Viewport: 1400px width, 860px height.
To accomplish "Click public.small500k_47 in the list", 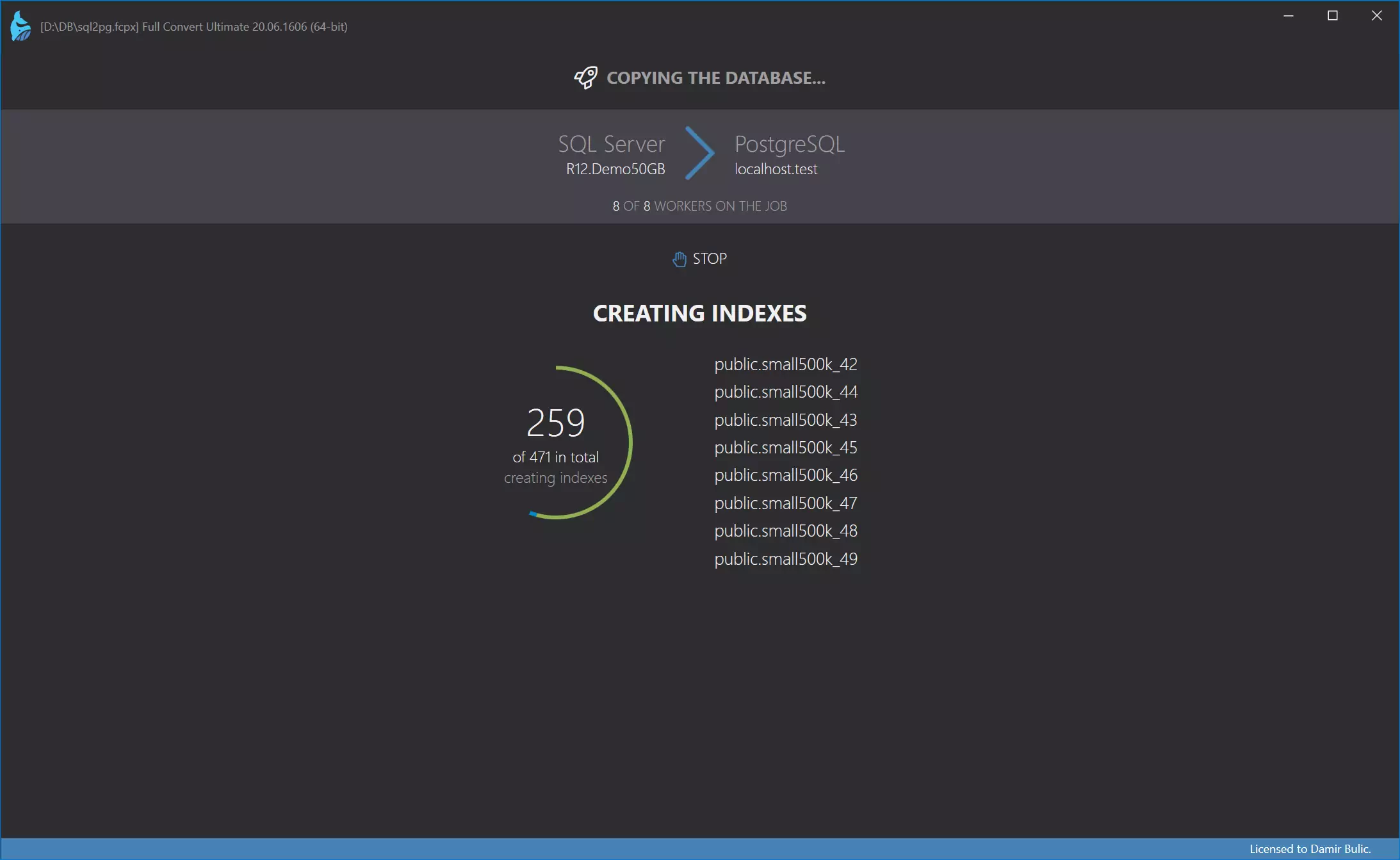I will [785, 503].
